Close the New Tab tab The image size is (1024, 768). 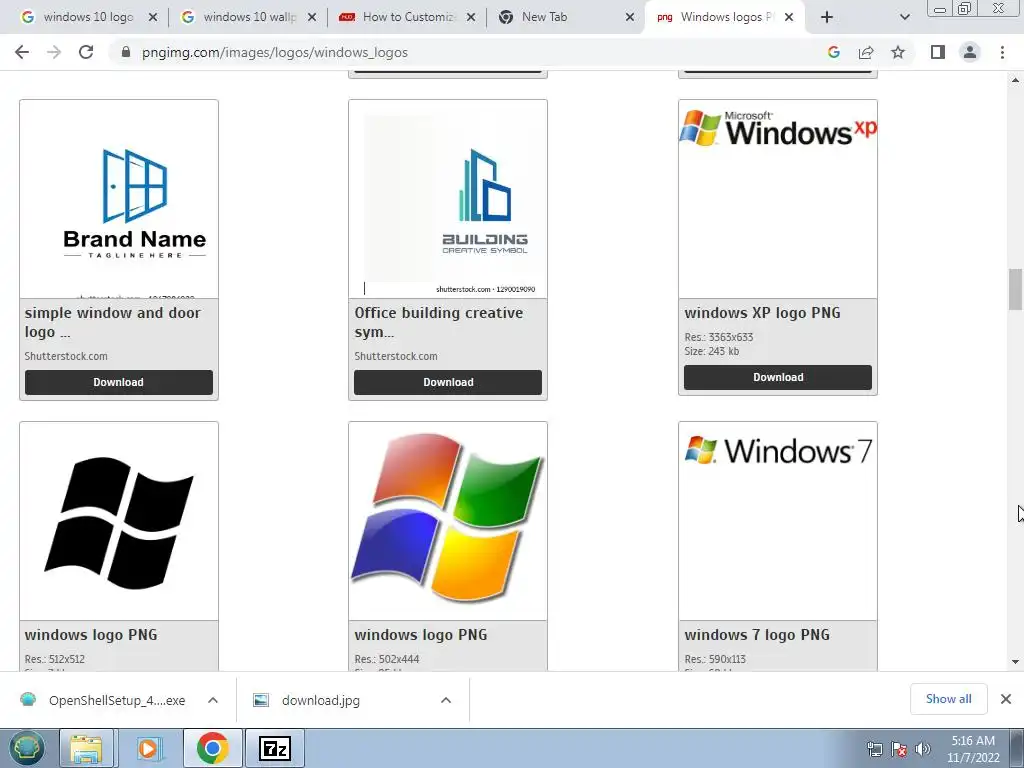(630, 18)
